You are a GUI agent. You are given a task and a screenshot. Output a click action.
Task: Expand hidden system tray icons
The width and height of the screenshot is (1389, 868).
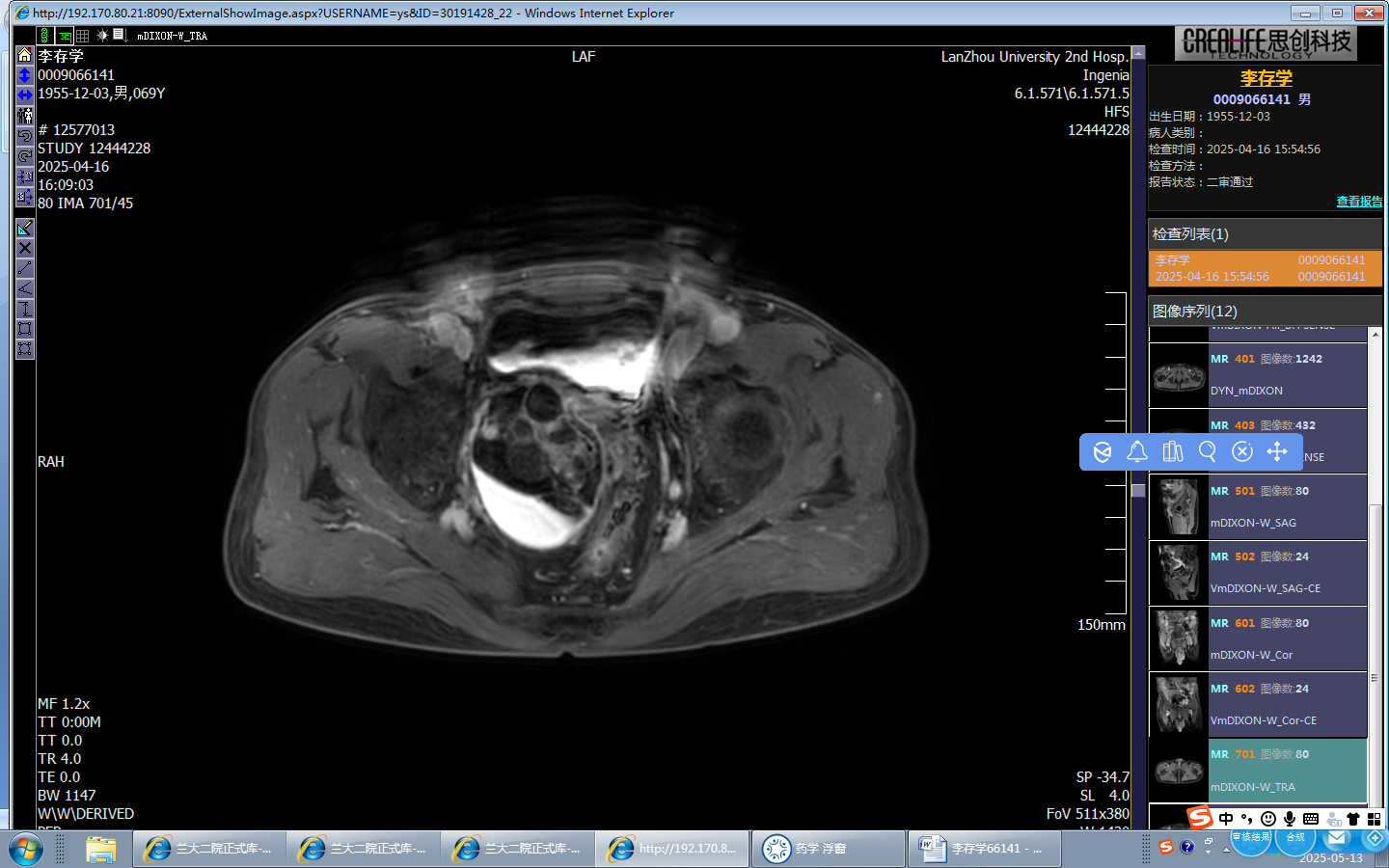point(1226,849)
